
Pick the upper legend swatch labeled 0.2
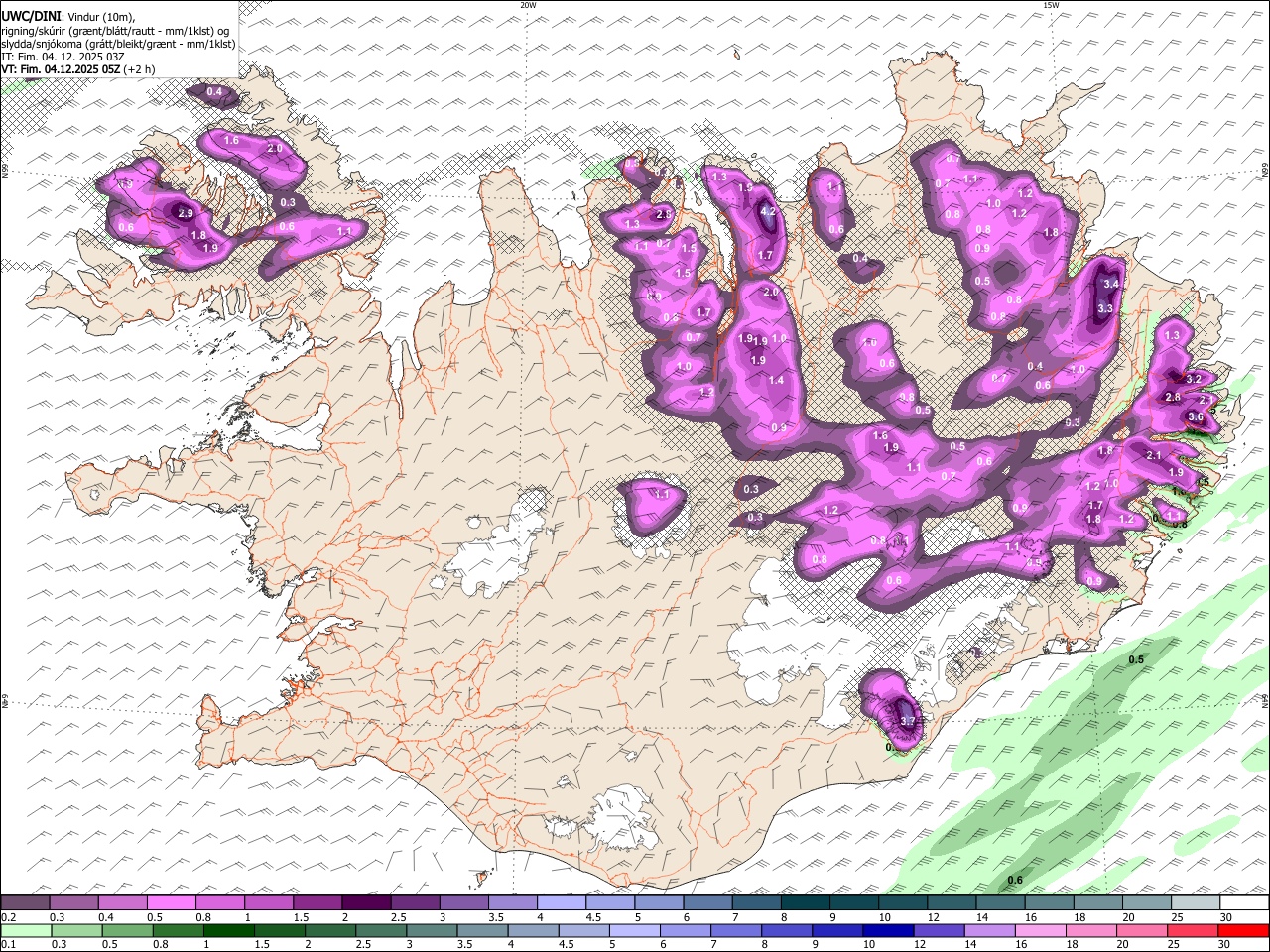click(25, 903)
